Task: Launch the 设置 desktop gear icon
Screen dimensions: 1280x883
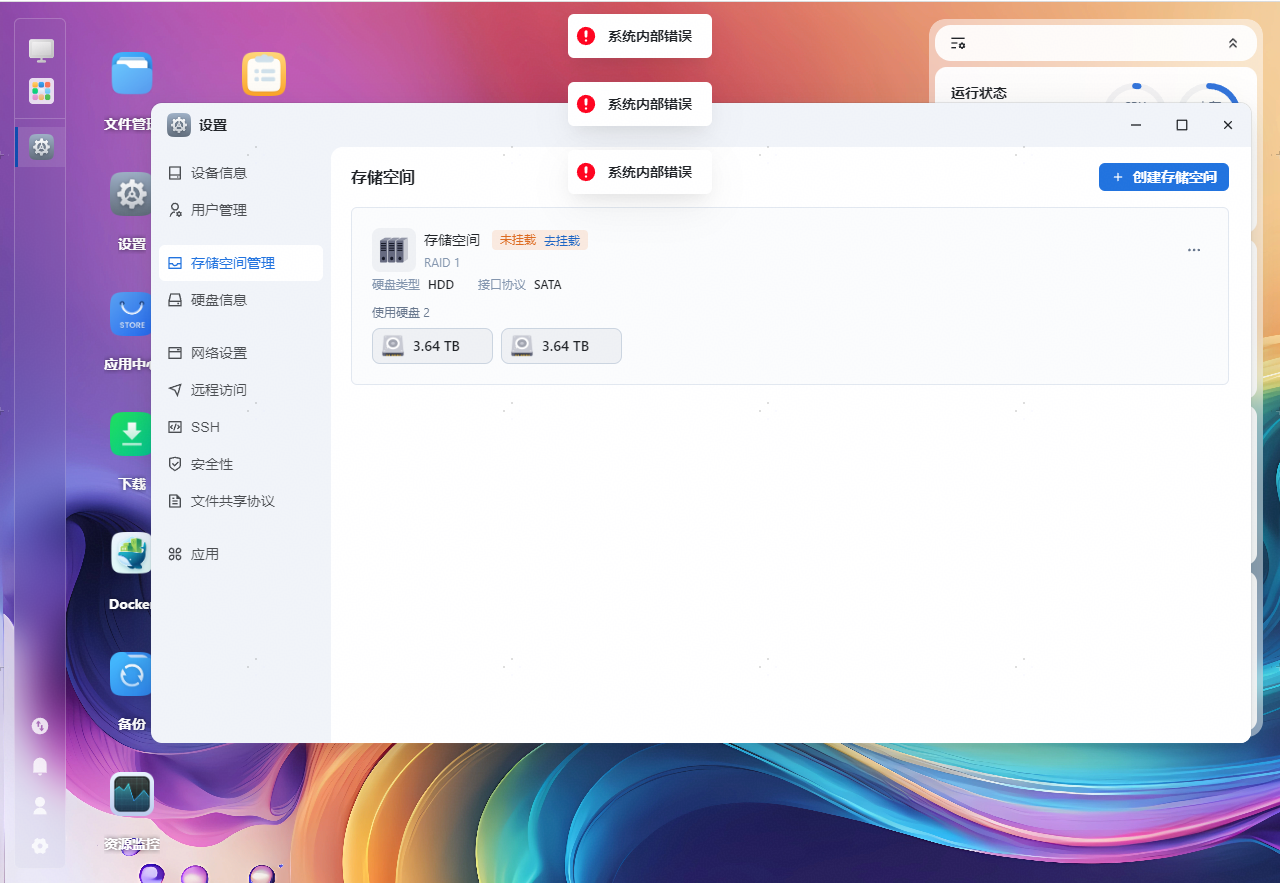Action: click(x=131, y=194)
